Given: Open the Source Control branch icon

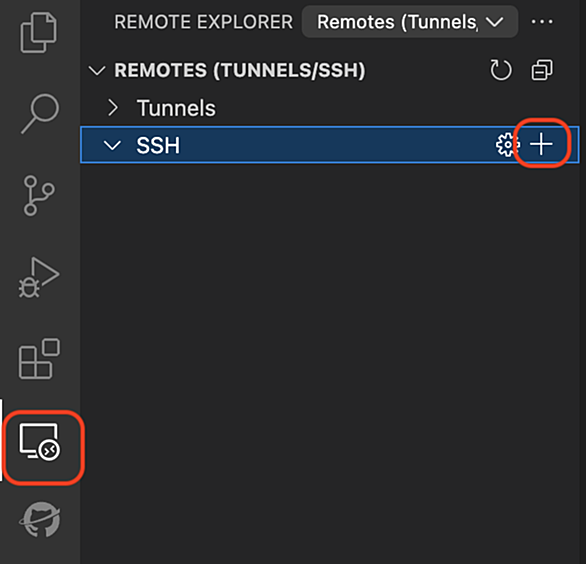Looking at the screenshot, I should (x=39, y=195).
